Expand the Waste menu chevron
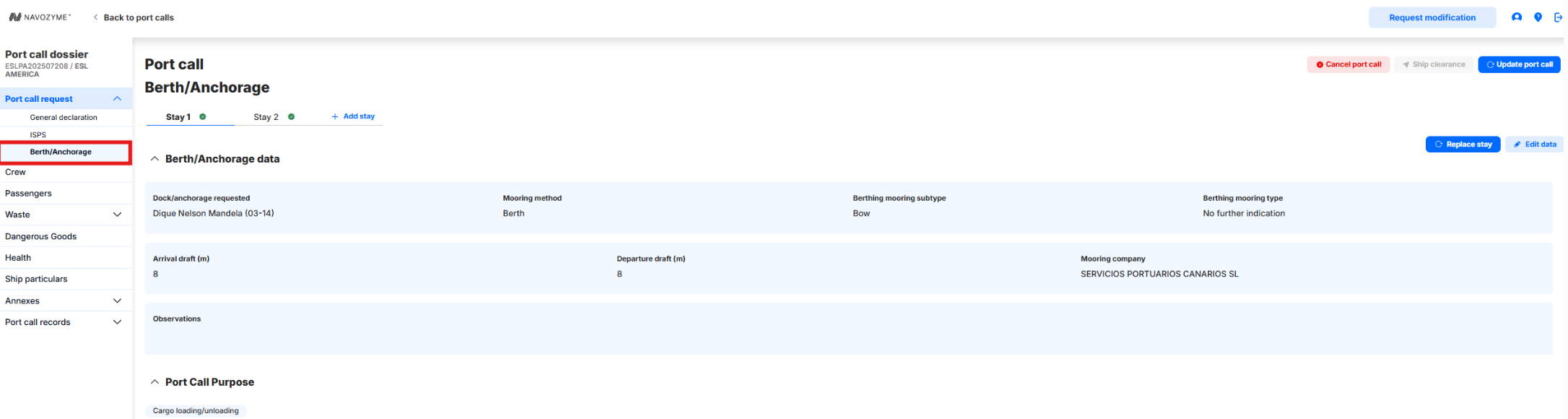 [x=117, y=215]
